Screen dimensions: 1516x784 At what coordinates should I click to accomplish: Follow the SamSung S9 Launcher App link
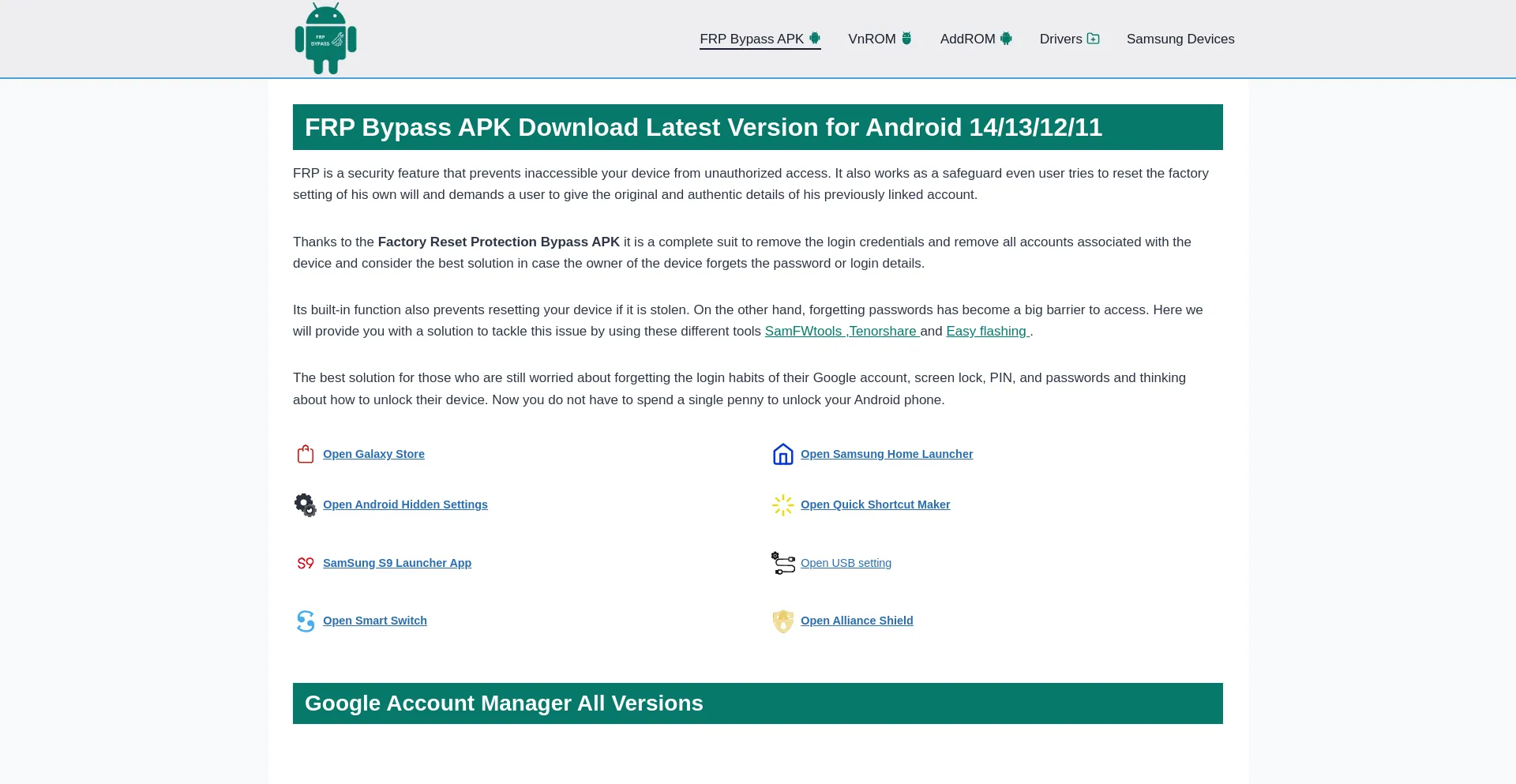[397, 563]
